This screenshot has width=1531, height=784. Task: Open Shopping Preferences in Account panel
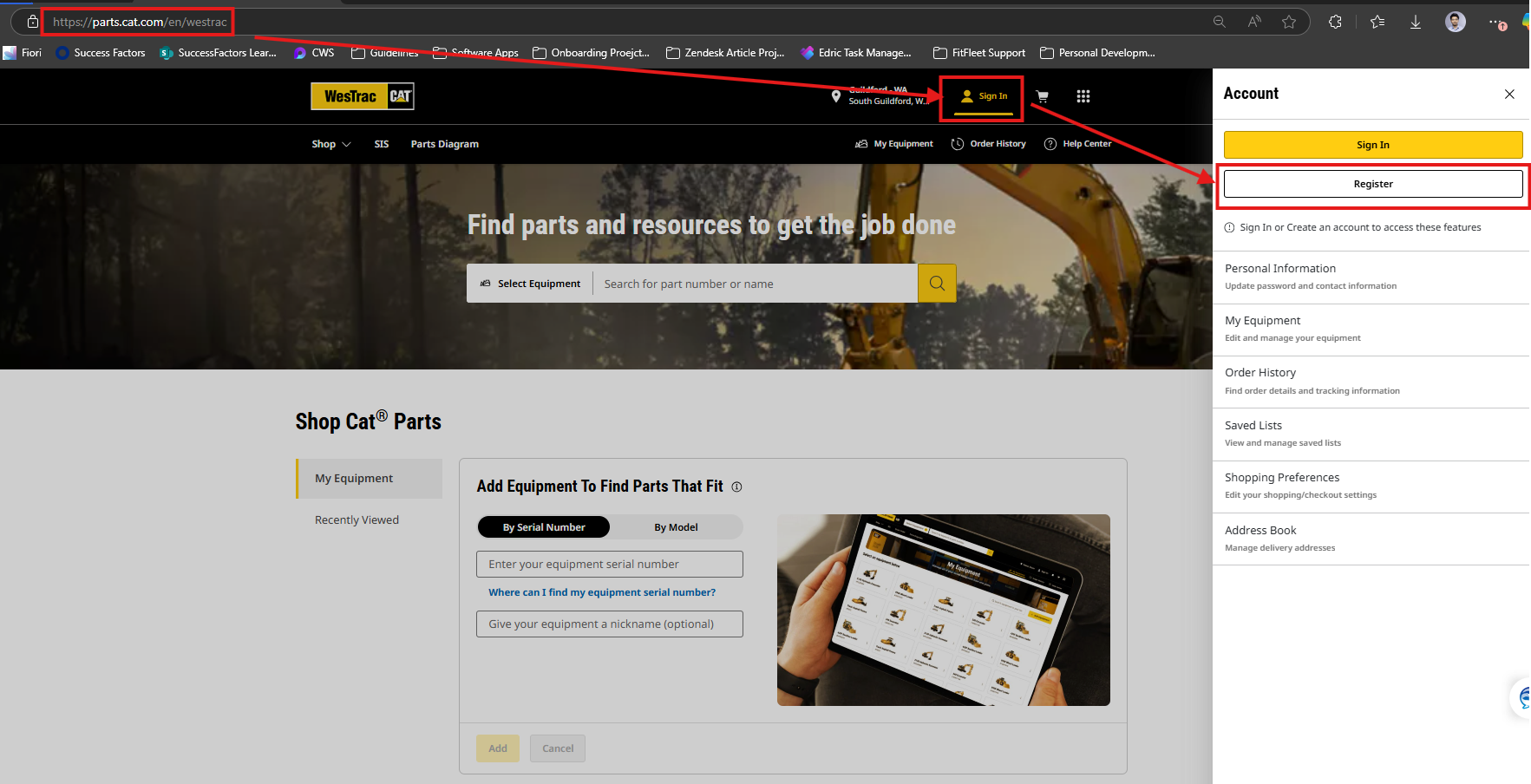tap(1371, 487)
